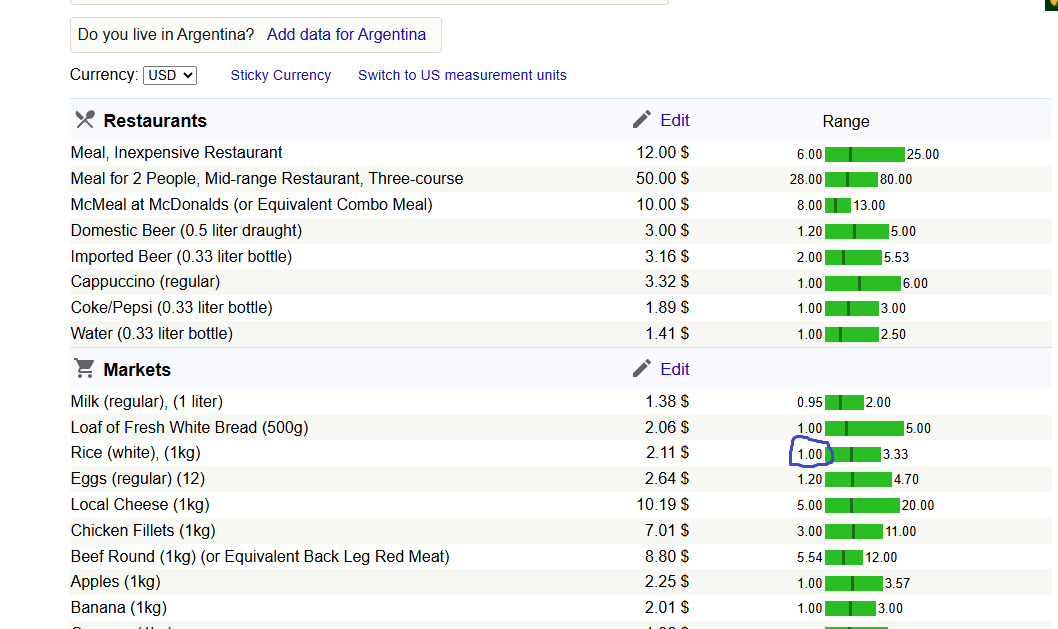Click the Inexpensive Restaurant meal range bar

pyautogui.click(x=864, y=154)
